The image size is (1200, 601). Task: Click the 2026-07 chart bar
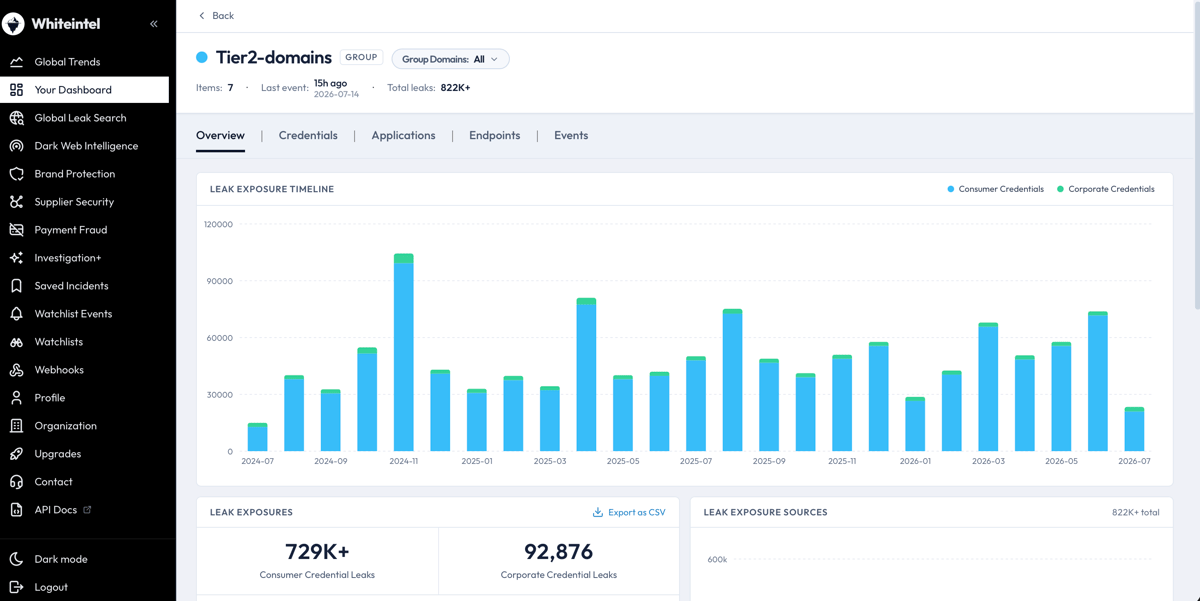1134,429
